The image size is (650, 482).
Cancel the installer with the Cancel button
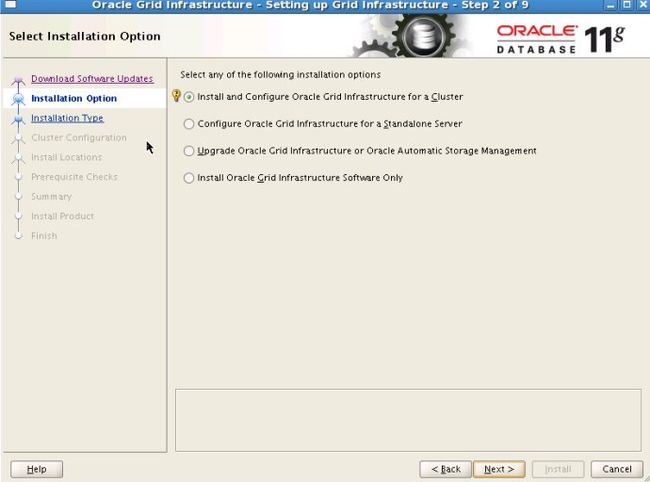coord(617,469)
